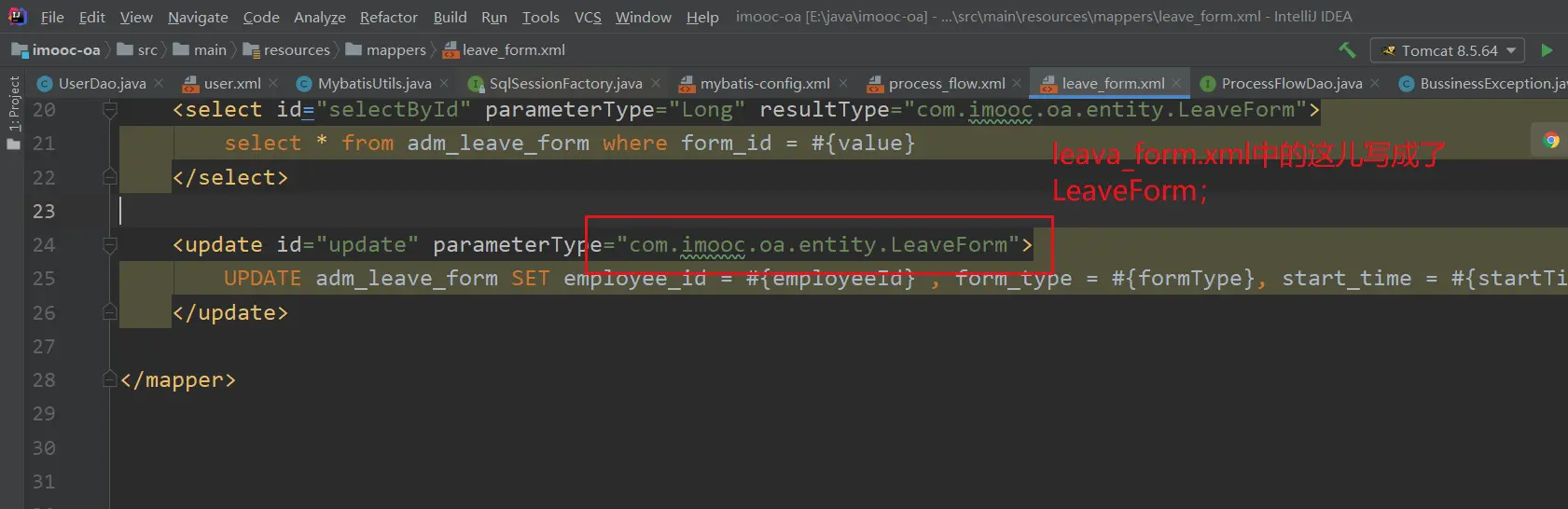Open the Tomcat 8.5.64 run configuration dropdown

click(1447, 50)
